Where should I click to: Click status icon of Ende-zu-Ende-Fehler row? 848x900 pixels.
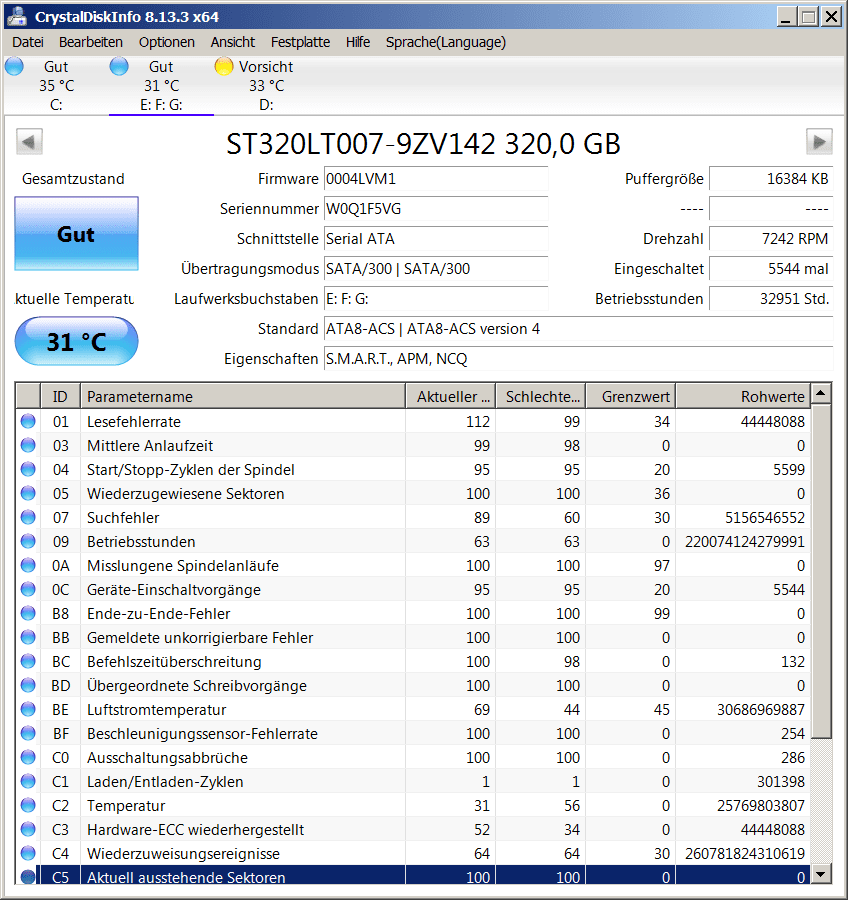tap(28, 614)
